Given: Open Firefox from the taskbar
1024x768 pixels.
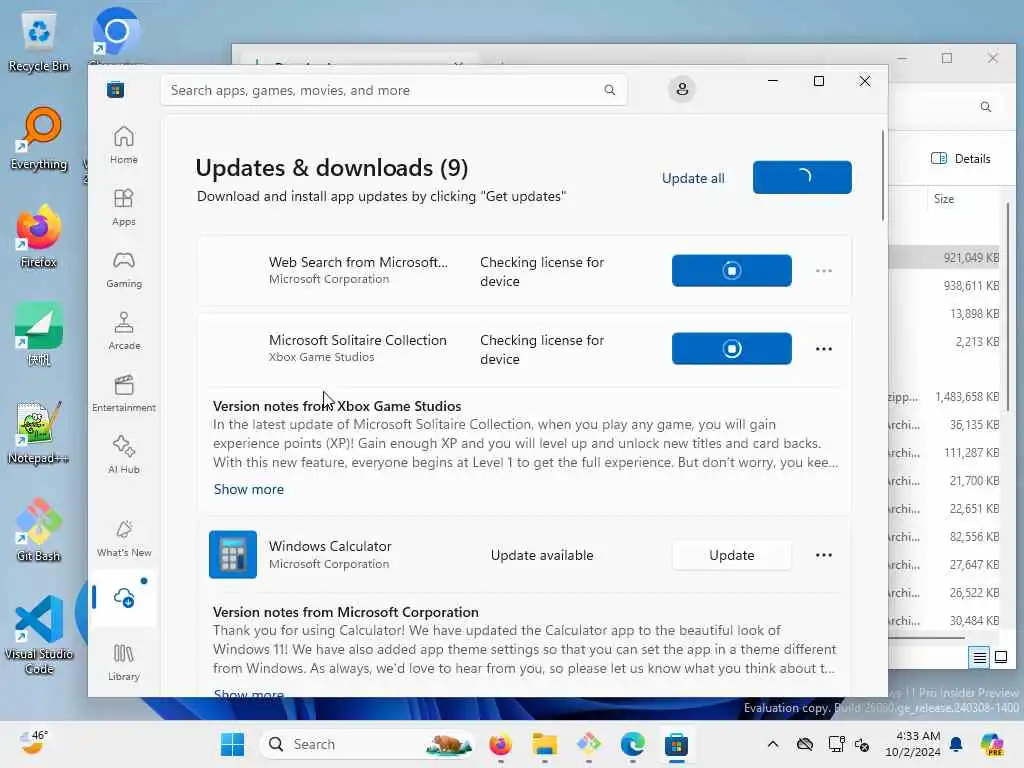Looking at the screenshot, I should 500,744.
